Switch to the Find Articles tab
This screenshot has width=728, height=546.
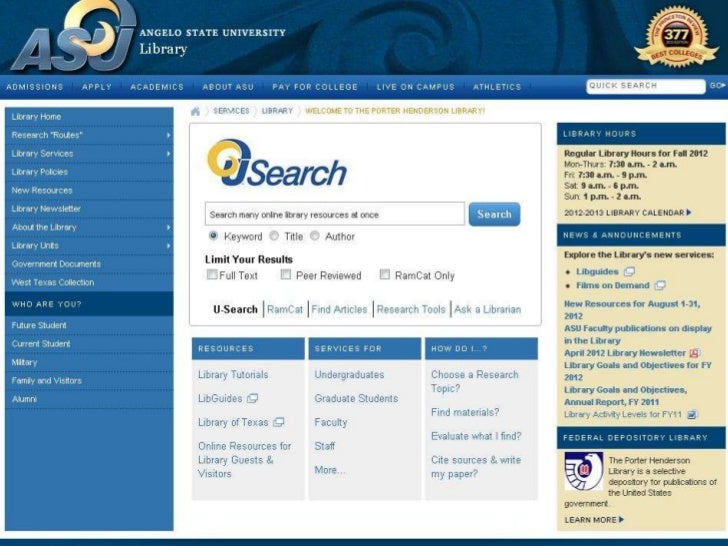pos(339,309)
